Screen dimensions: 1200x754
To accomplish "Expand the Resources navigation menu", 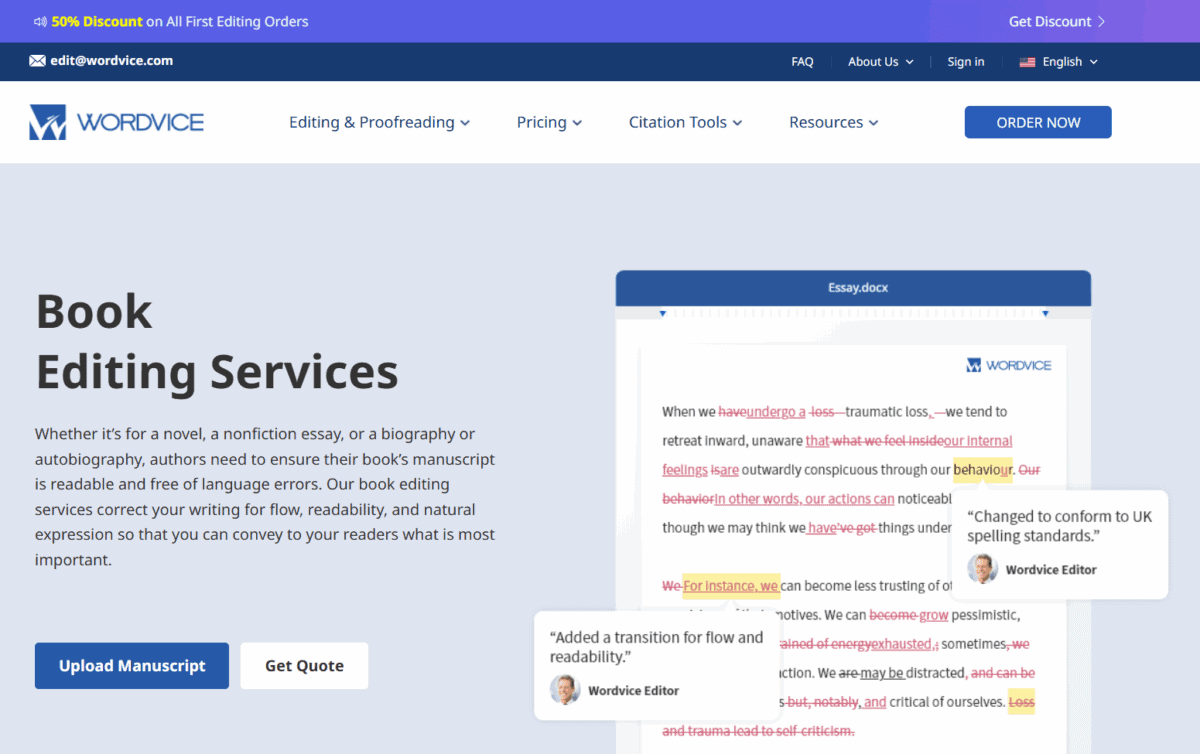I will pos(833,122).
